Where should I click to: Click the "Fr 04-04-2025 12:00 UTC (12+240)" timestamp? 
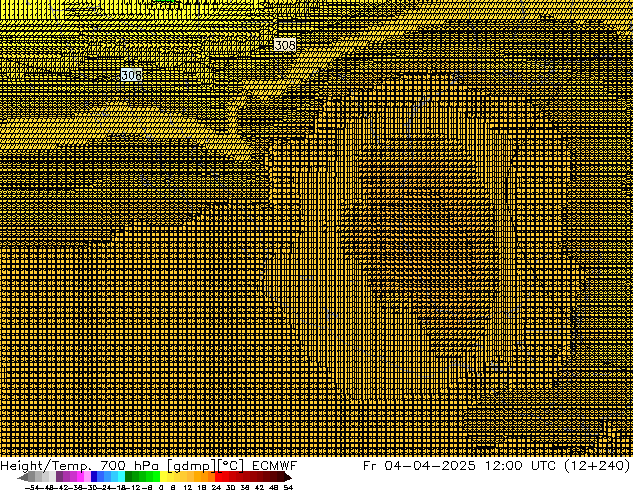coord(496,466)
